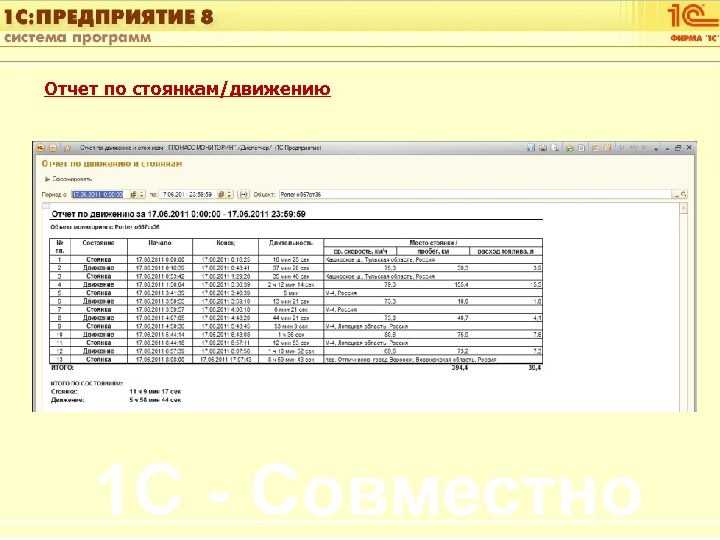This screenshot has width=720, height=540.
Task: Open Print preview from the toolbar
Action: [x=555, y=148]
